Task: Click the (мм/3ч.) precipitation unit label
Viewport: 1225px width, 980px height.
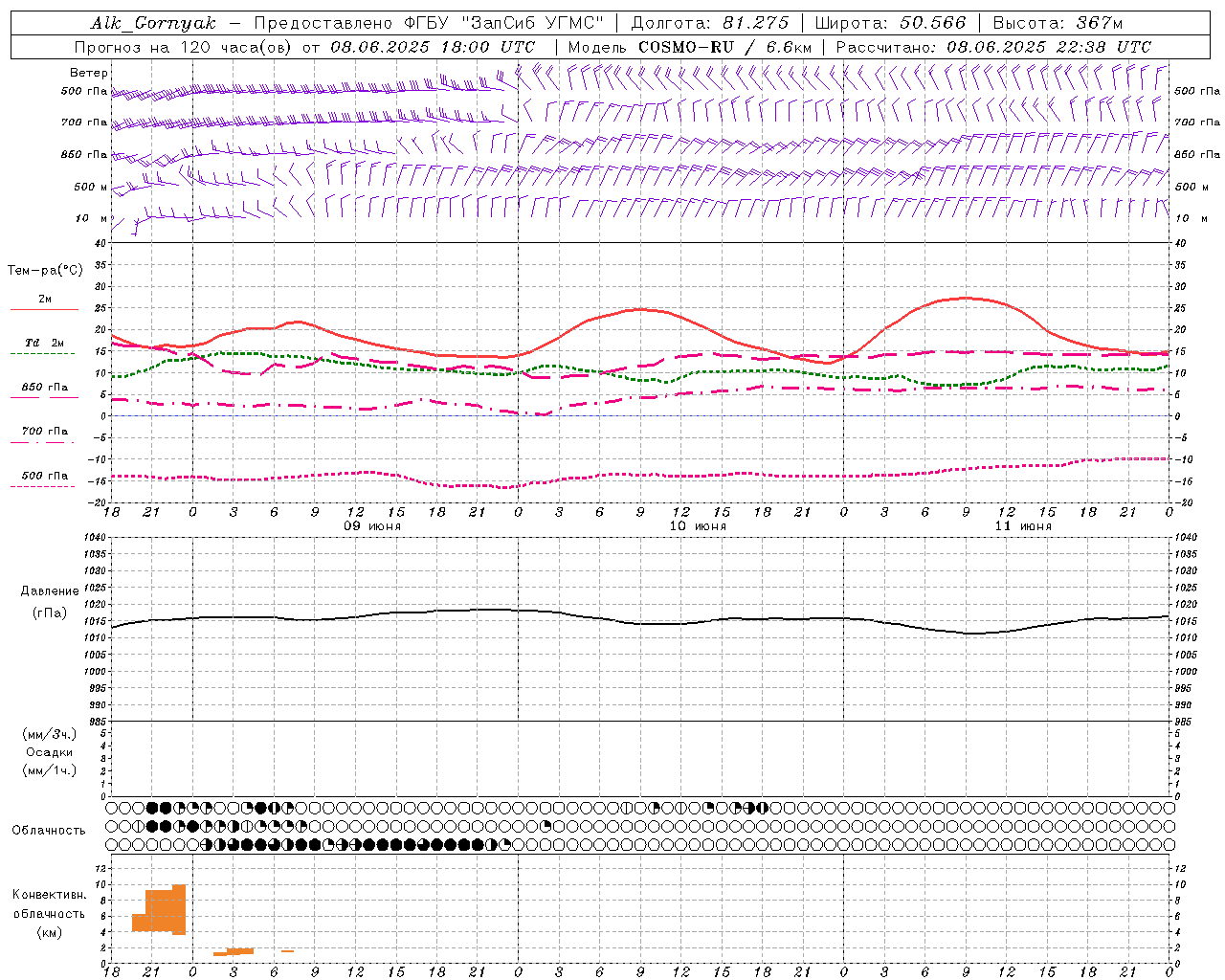Action: tap(50, 735)
